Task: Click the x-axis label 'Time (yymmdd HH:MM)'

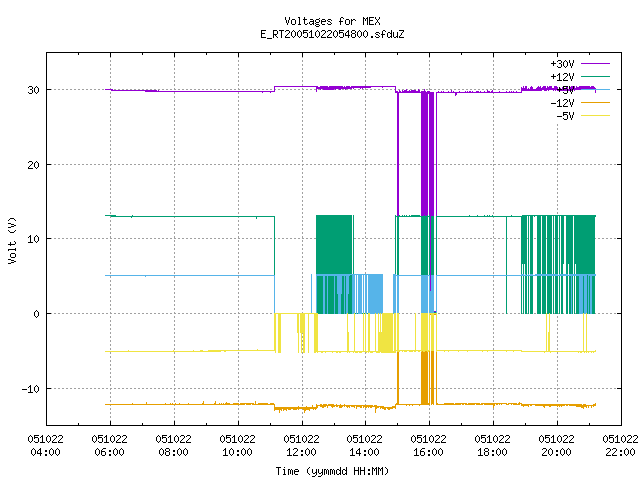Action: (332, 471)
